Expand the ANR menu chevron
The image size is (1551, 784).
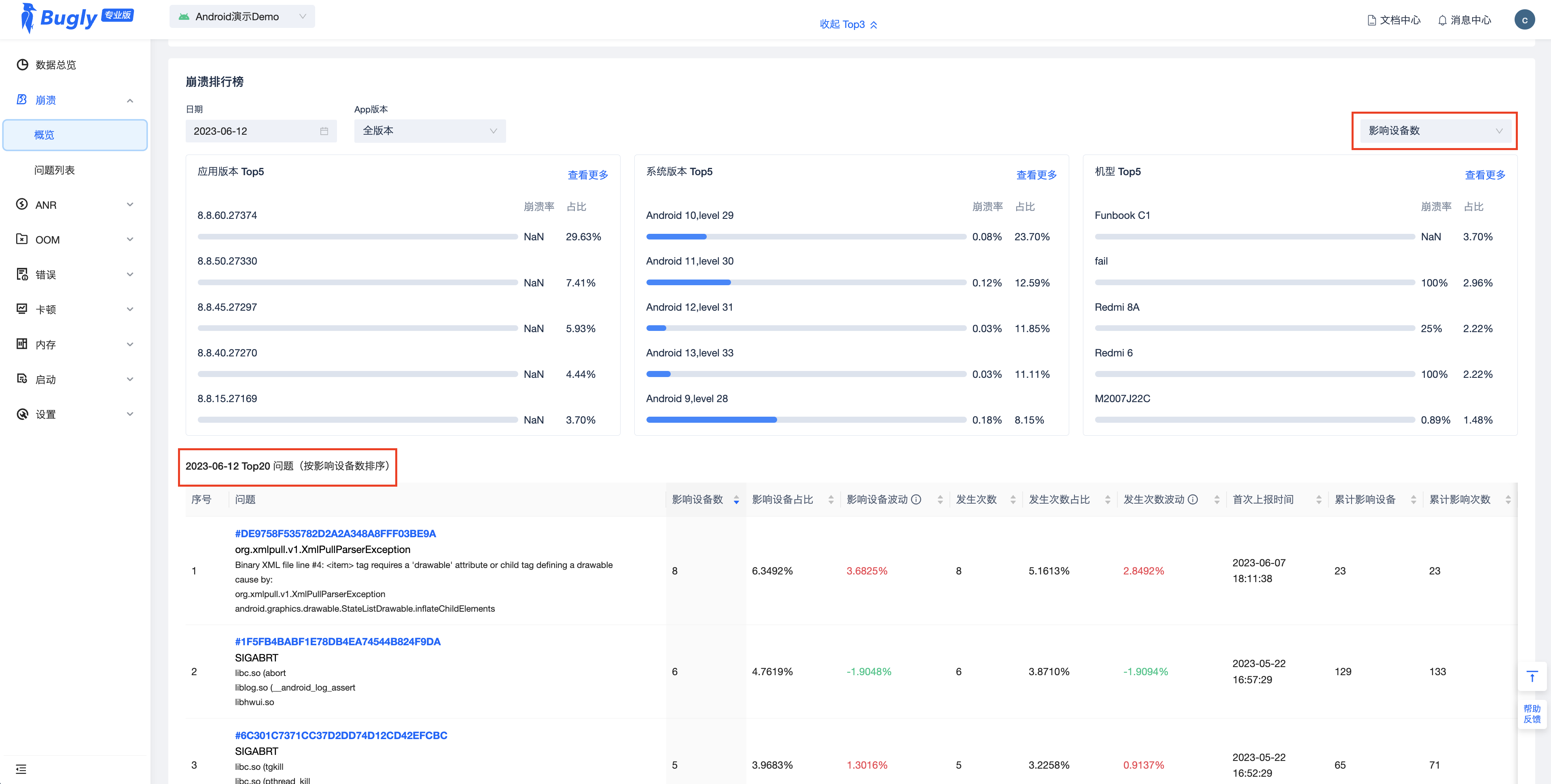pyautogui.click(x=130, y=205)
